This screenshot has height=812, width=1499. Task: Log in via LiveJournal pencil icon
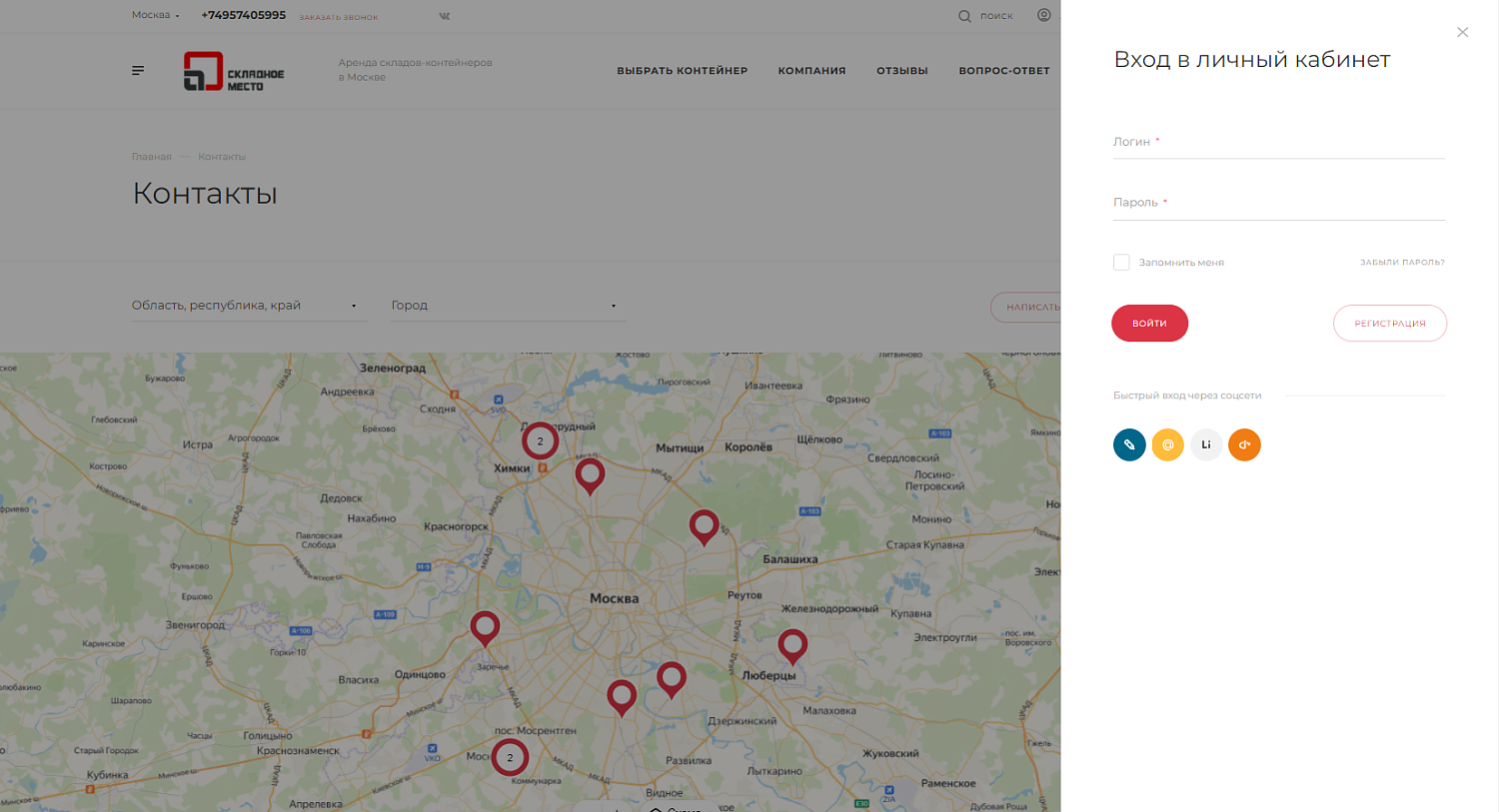tap(1129, 444)
